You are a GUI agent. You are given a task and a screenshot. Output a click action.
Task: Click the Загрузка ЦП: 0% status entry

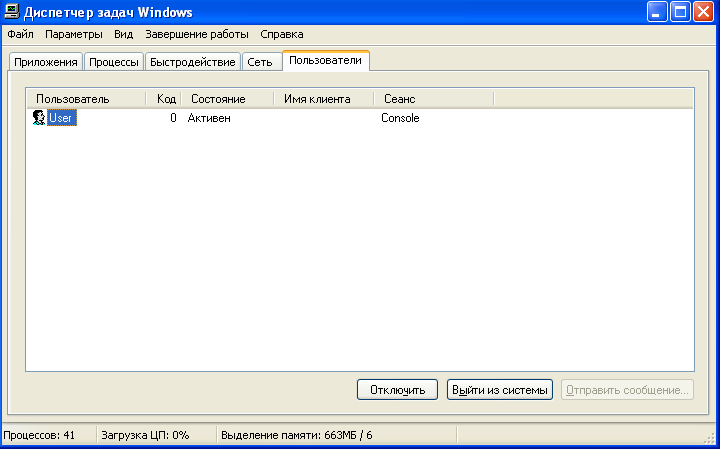coord(156,435)
